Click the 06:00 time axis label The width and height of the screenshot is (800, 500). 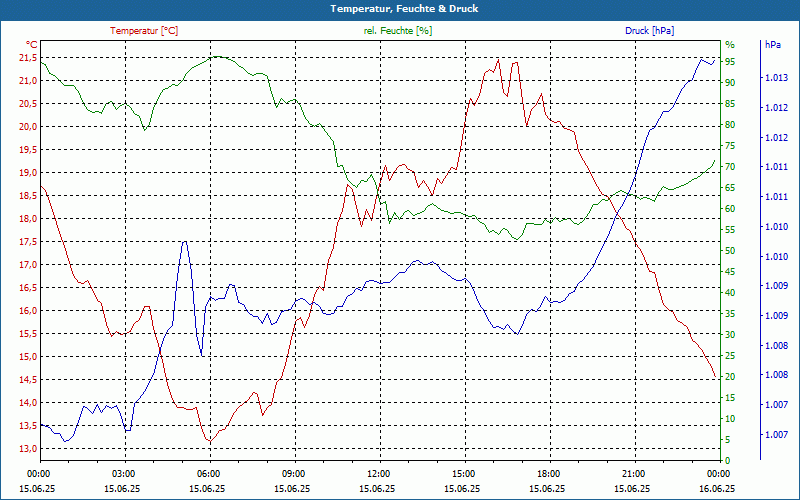tap(210, 473)
